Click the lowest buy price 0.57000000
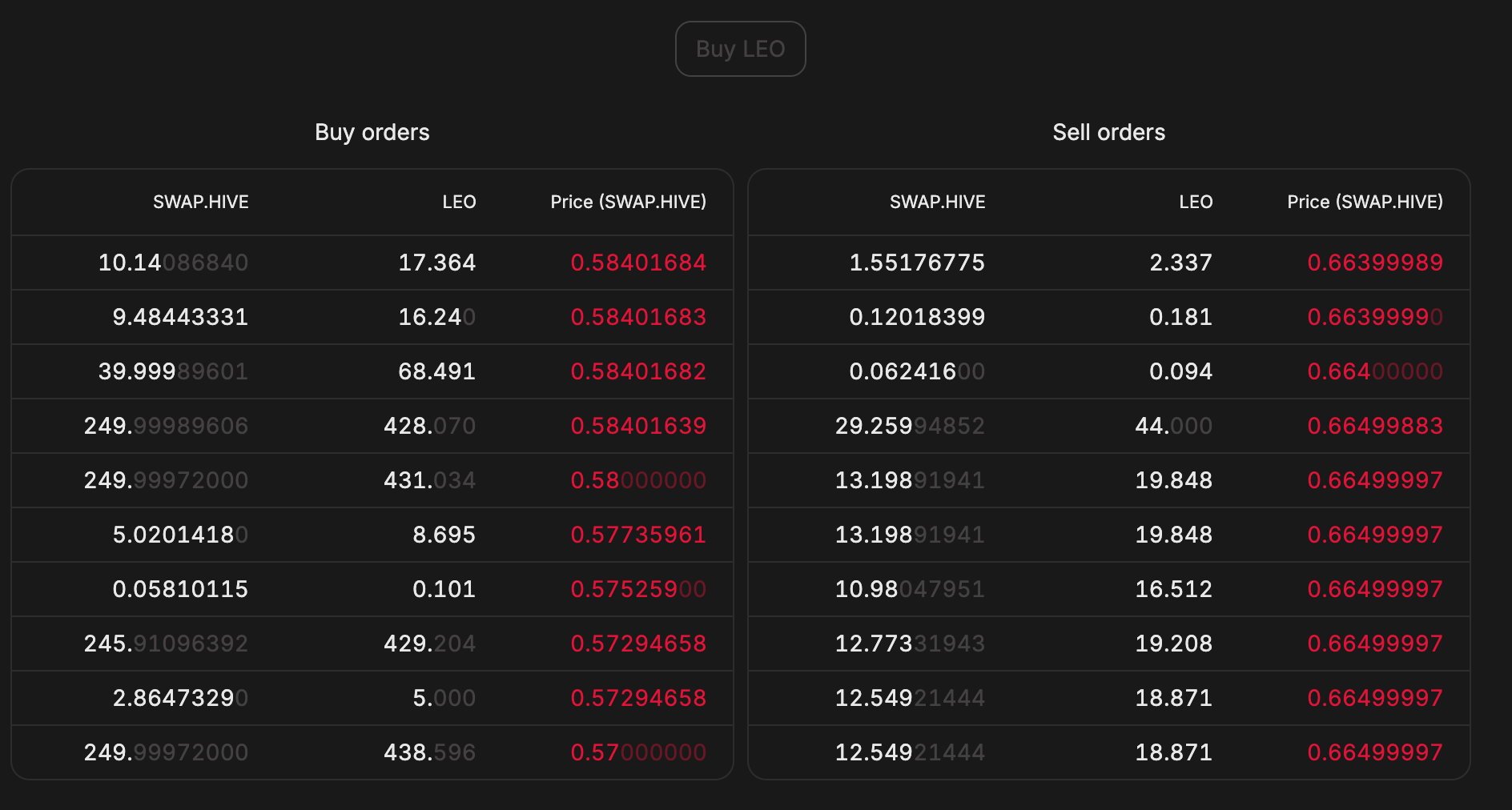The width and height of the screenshot is (1512, 810). coord(637,752)
